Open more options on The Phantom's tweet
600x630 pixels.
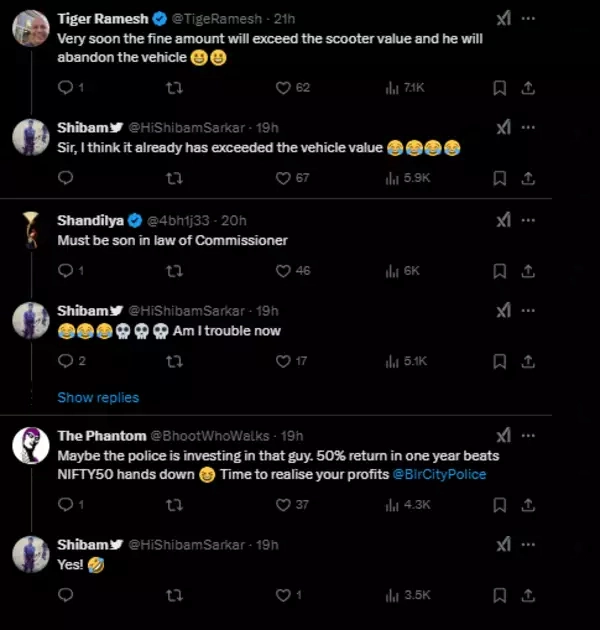(529, 435)
